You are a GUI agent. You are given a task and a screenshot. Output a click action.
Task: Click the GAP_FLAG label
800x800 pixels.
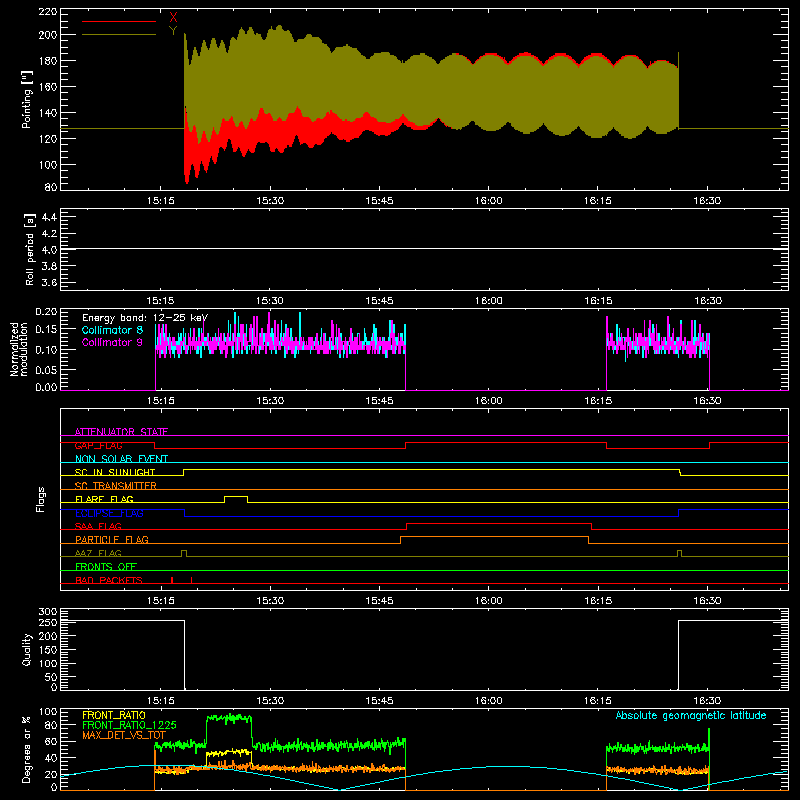[x=98, y=445]
